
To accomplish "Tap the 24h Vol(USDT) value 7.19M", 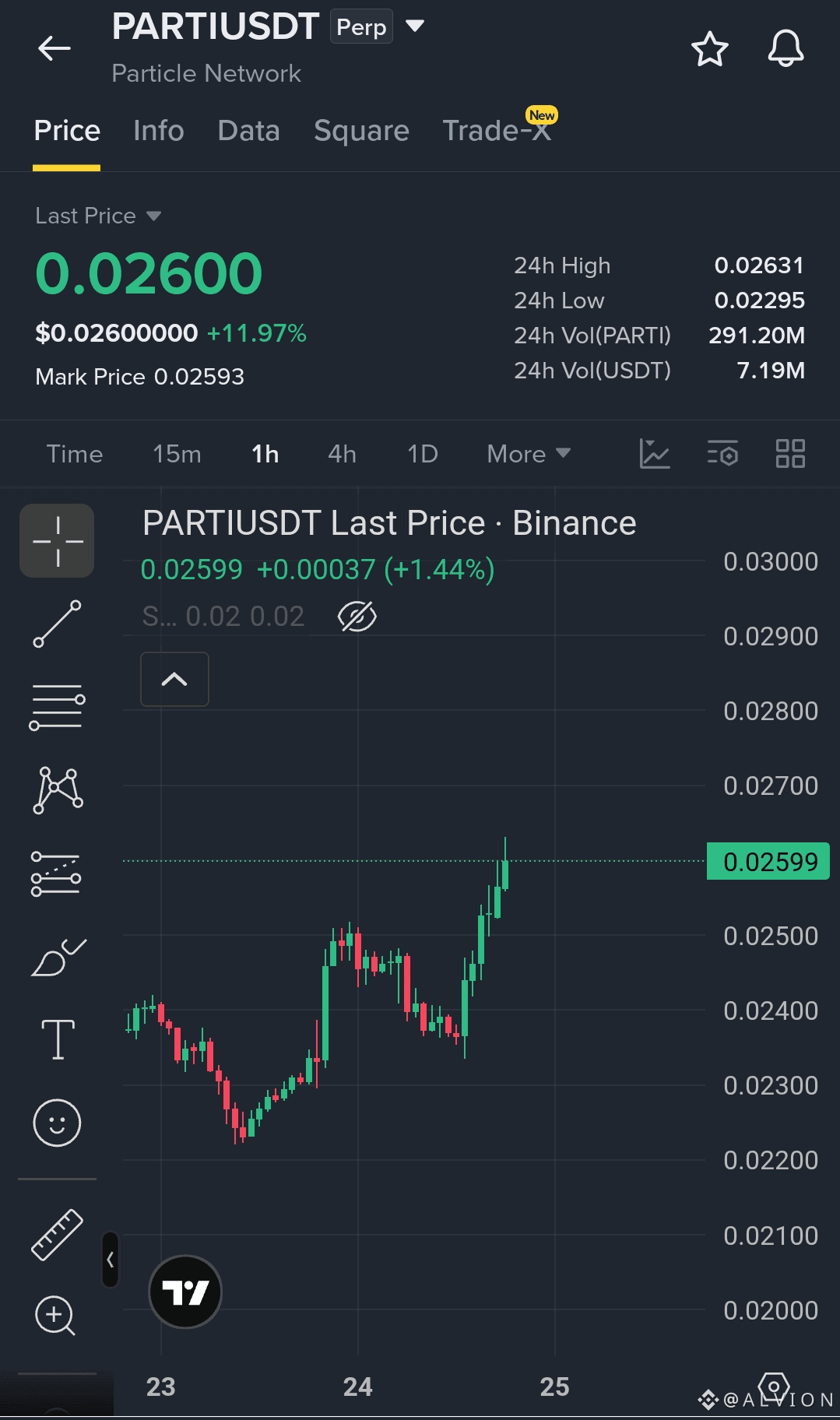I will tap(771, 371).
